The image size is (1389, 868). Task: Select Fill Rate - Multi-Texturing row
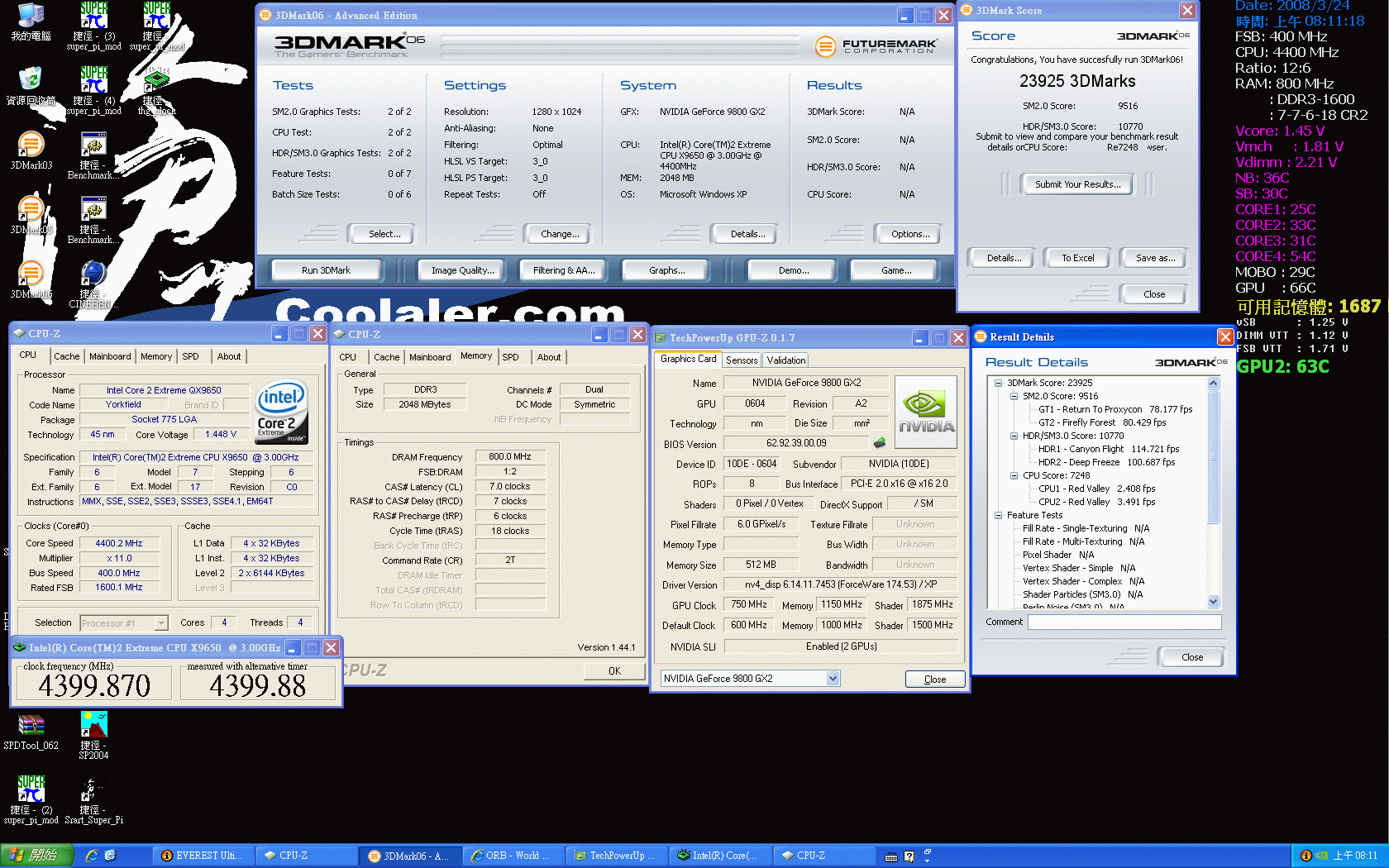(x=1083, y=541)
